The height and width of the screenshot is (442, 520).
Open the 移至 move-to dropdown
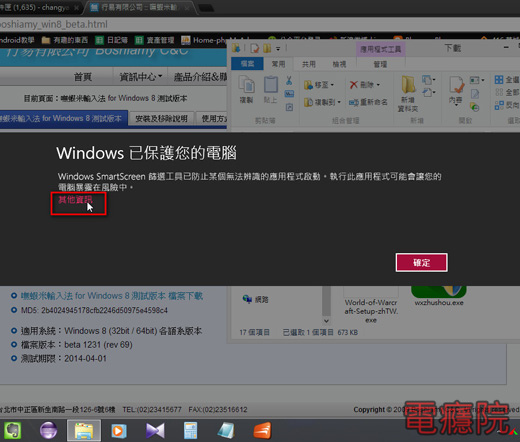(x=319, y=85)
